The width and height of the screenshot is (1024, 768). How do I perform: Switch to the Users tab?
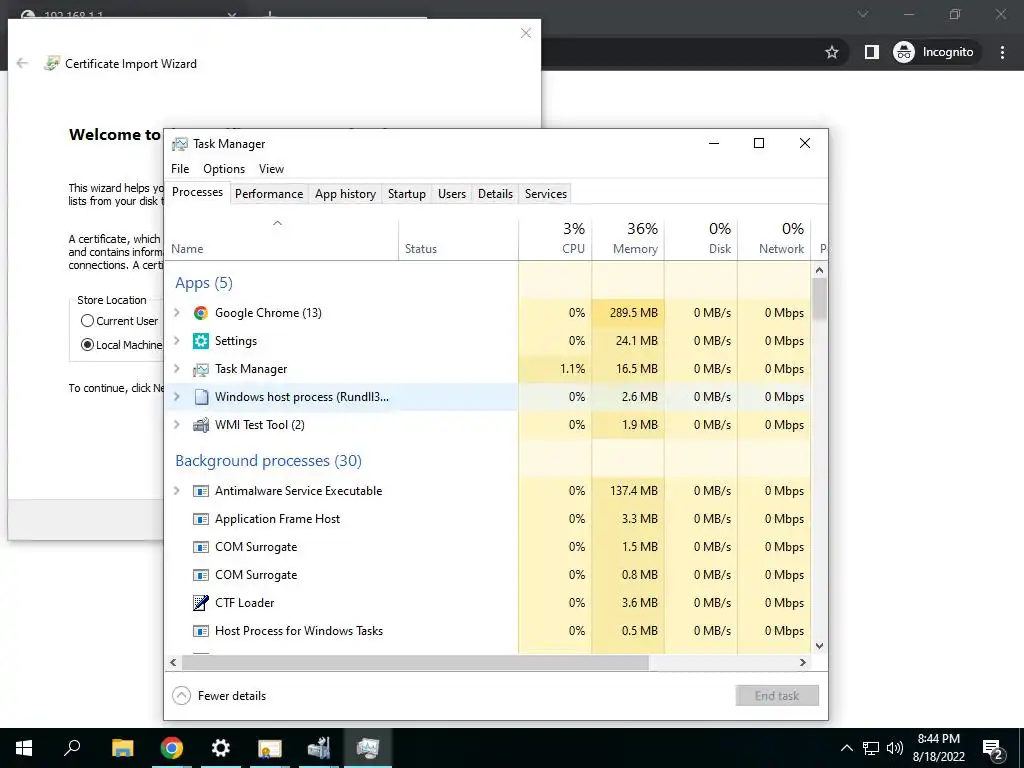[452, 194]
